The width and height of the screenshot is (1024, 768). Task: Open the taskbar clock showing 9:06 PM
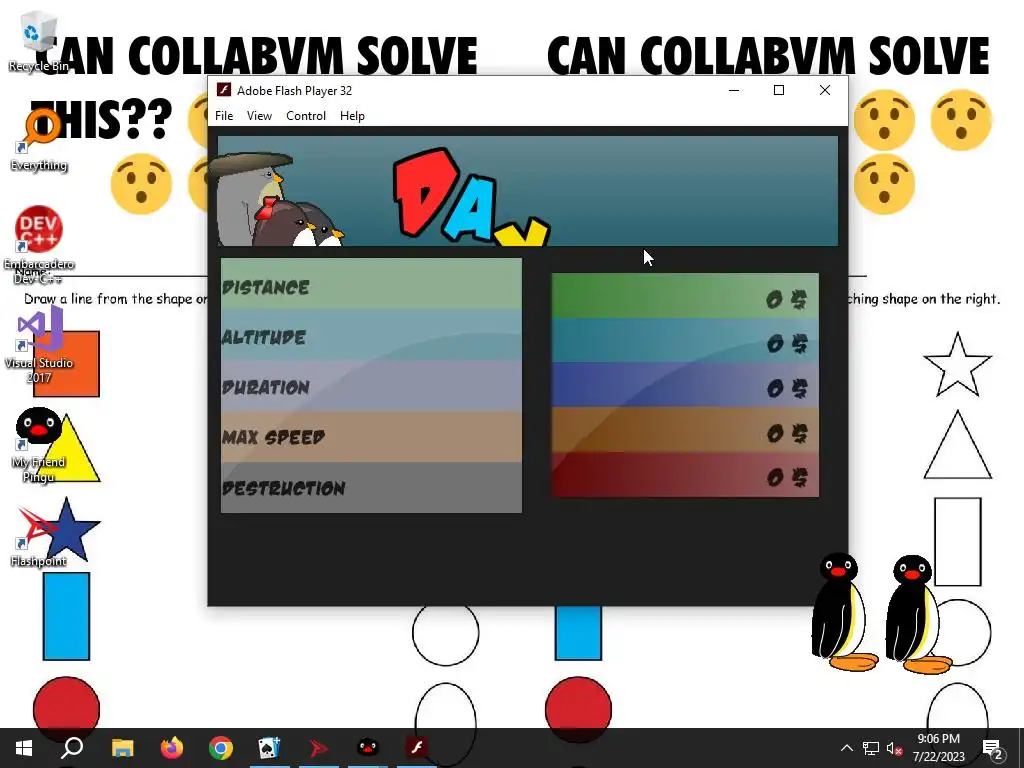point(938,748)
